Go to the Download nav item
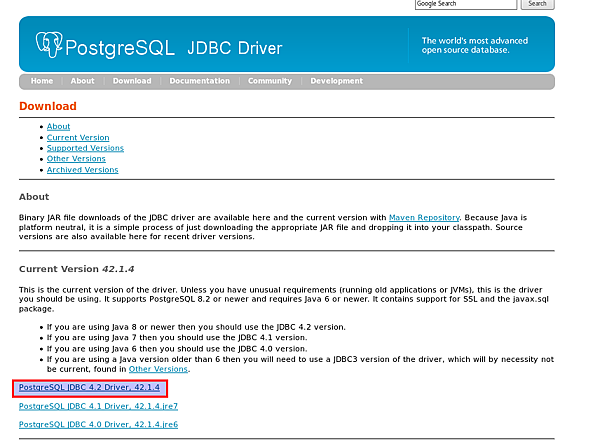Viewport: 600px width, 444px height. coord(132,81)
